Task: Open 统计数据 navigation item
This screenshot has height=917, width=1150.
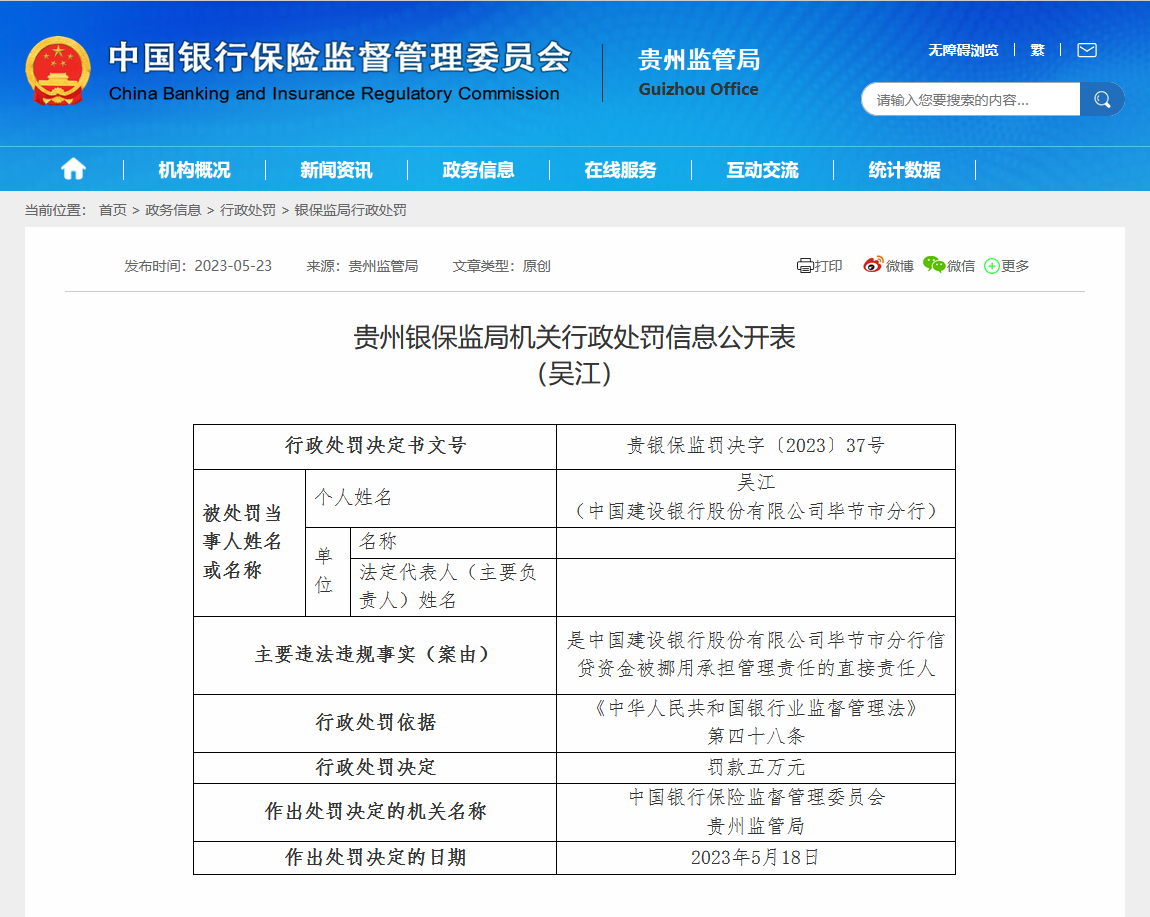Action: pyautogui.click(x=904, y=170)
